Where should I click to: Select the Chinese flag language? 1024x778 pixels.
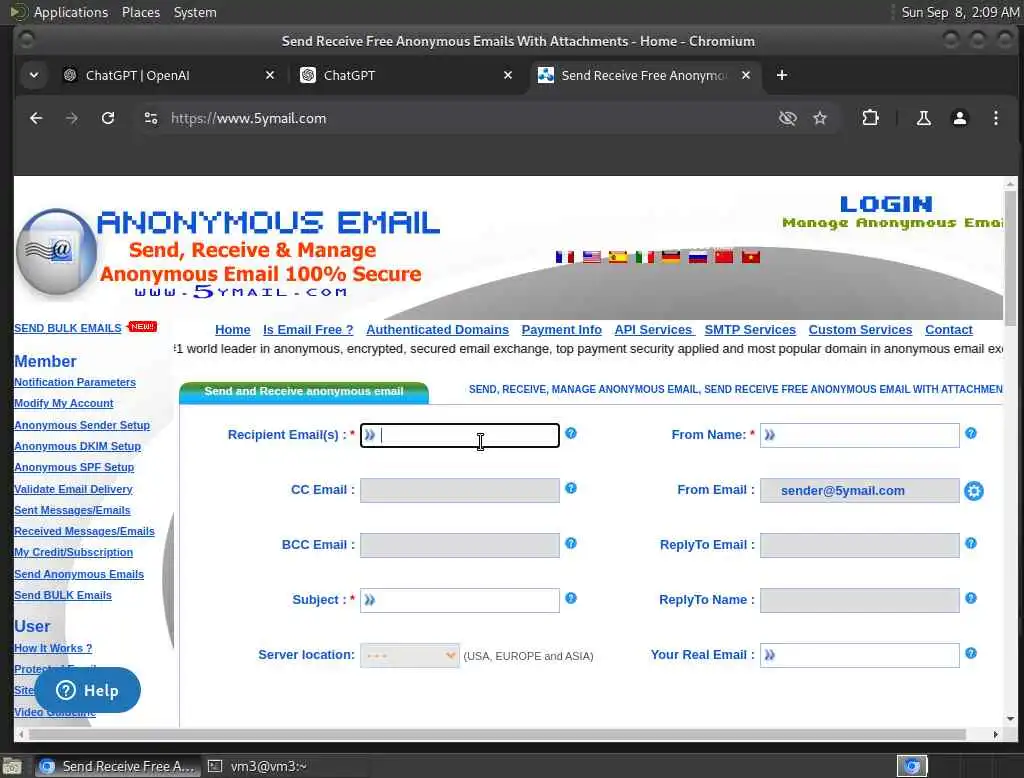pos(724,257)
